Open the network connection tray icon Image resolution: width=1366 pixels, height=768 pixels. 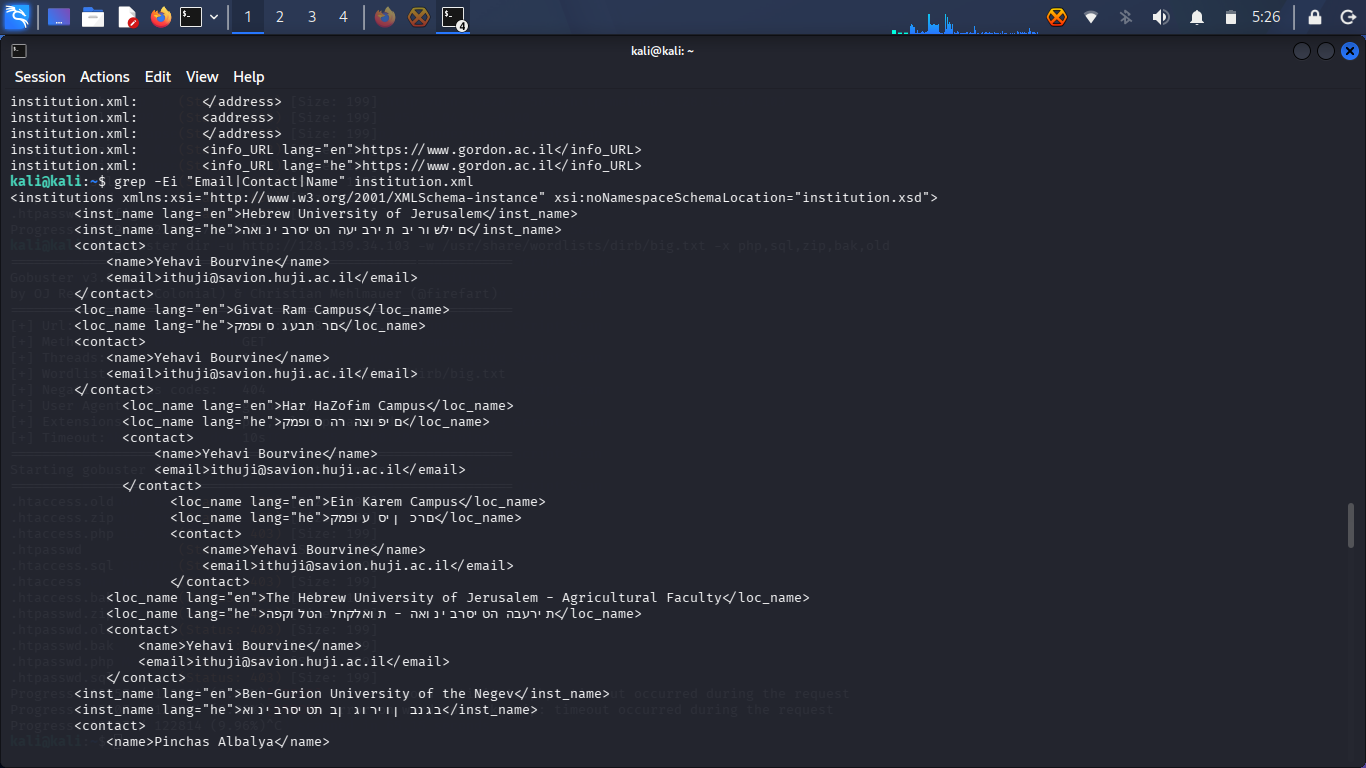click(x=1091, y=17)
